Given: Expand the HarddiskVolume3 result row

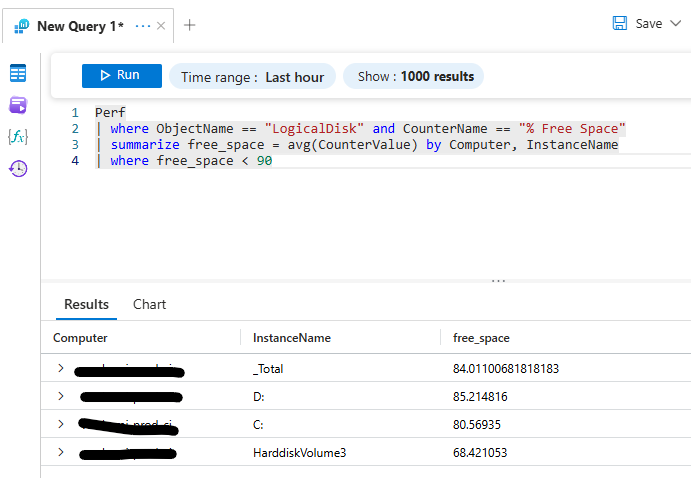Looking at the screenshot, I should point(61,452).
